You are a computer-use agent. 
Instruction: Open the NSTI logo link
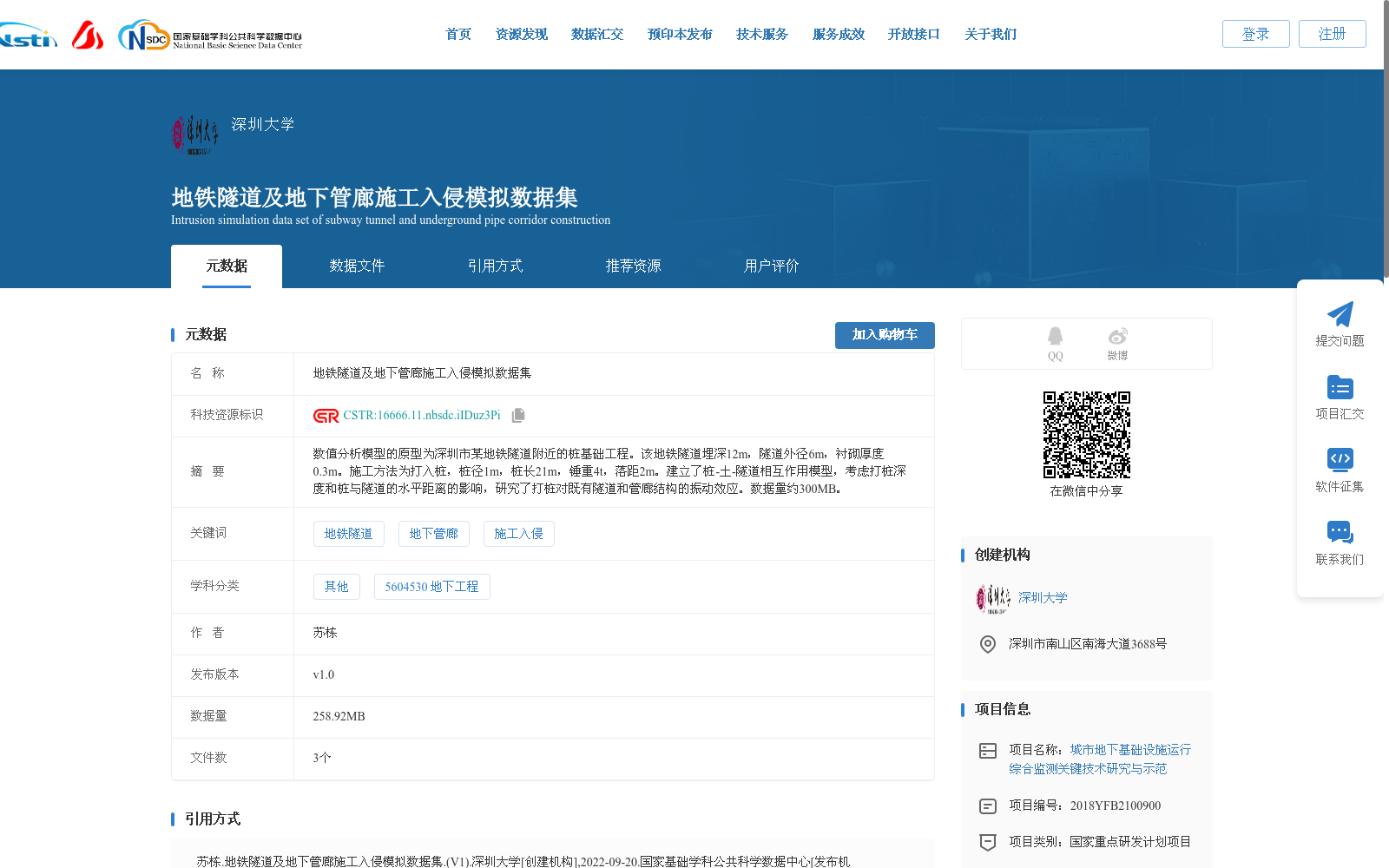tap(29, 36)
